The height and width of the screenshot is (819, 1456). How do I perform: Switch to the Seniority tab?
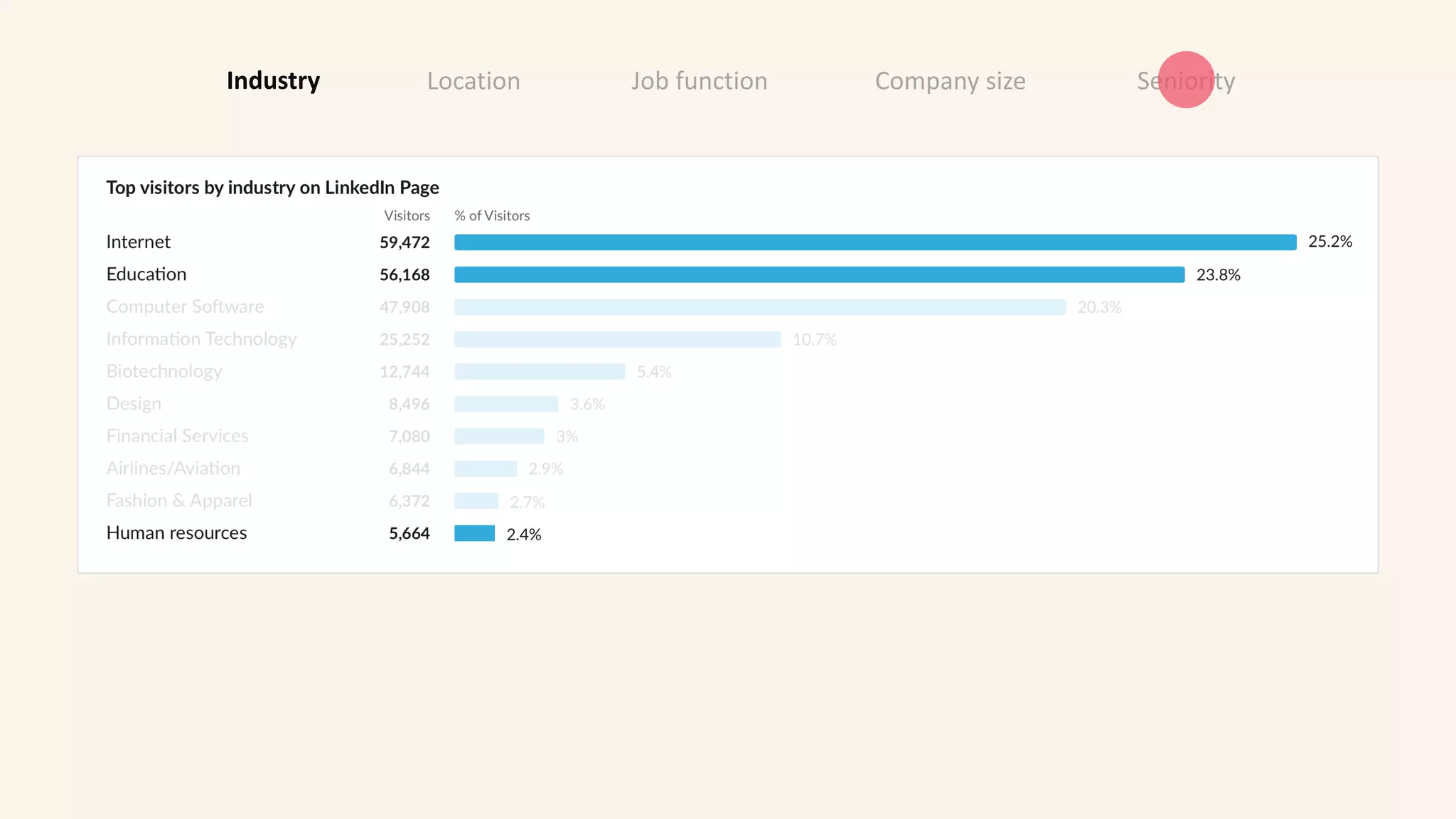point(1186,81)
